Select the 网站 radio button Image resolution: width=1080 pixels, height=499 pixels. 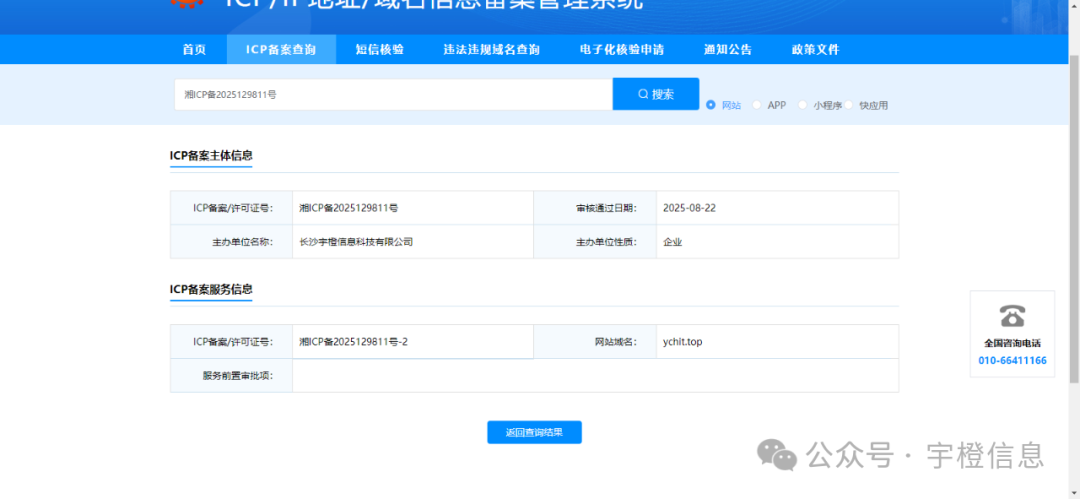click(711, 105)
